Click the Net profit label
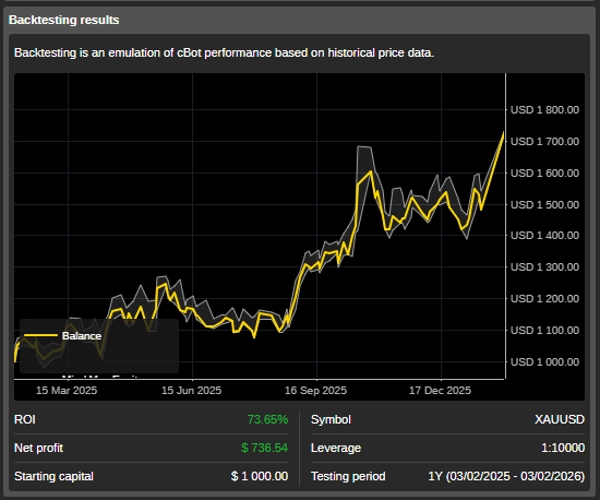The image size is (600, 500). click(39, 448)
